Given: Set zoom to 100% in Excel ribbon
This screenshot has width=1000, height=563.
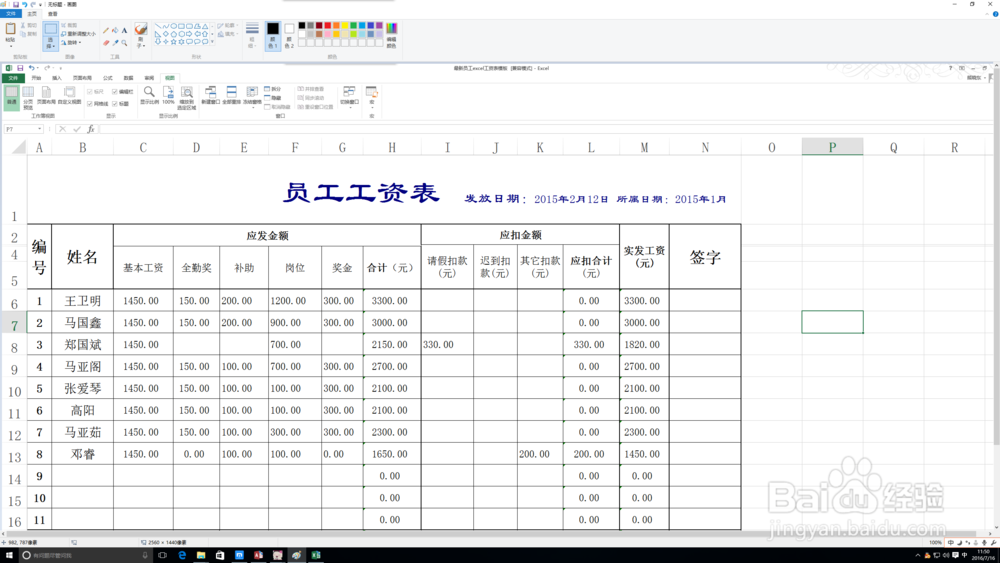Looking at the screenshot, I should click(x=168, y=96).
